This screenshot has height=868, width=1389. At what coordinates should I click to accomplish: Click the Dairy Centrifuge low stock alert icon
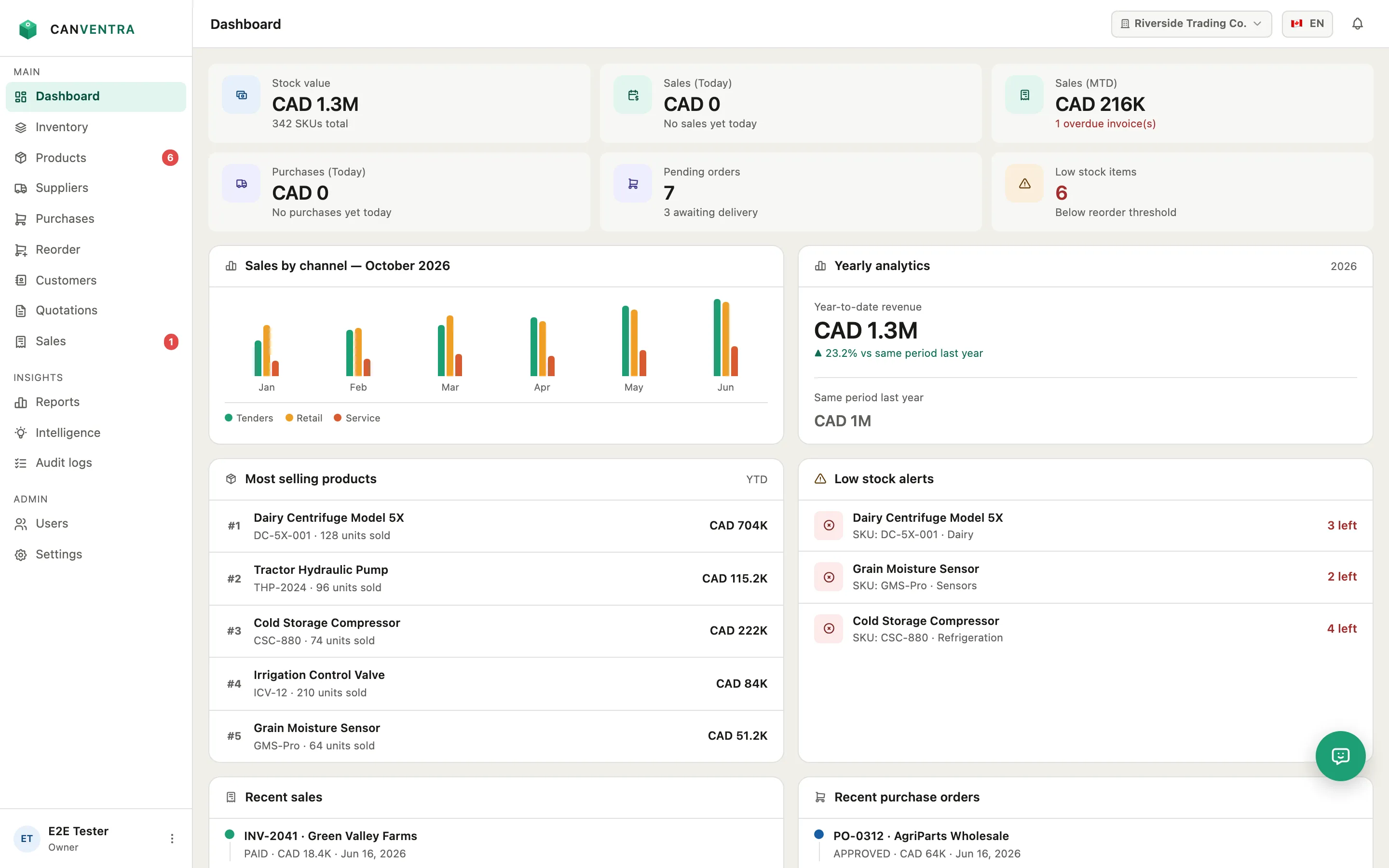click(829, 525)
